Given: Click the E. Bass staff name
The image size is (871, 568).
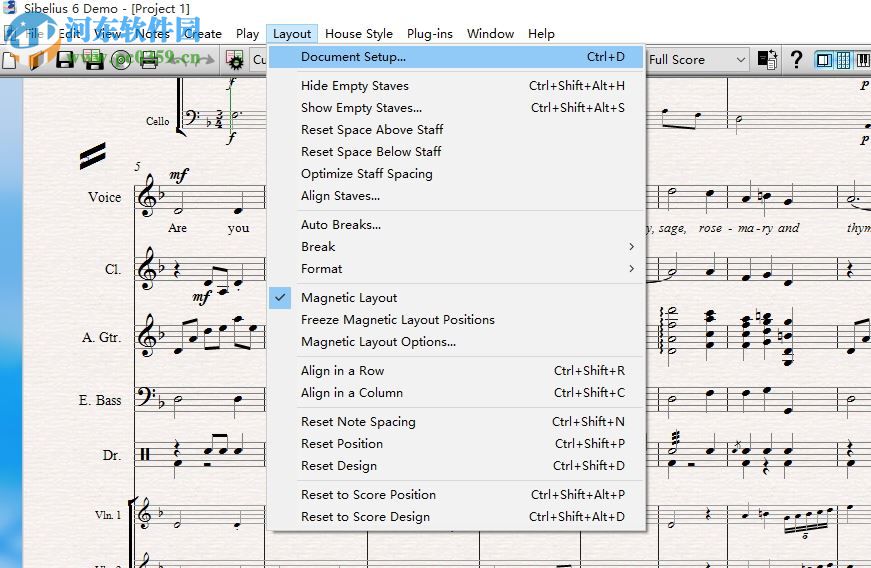Looking at the screenshot, I should tap(100, 400).
